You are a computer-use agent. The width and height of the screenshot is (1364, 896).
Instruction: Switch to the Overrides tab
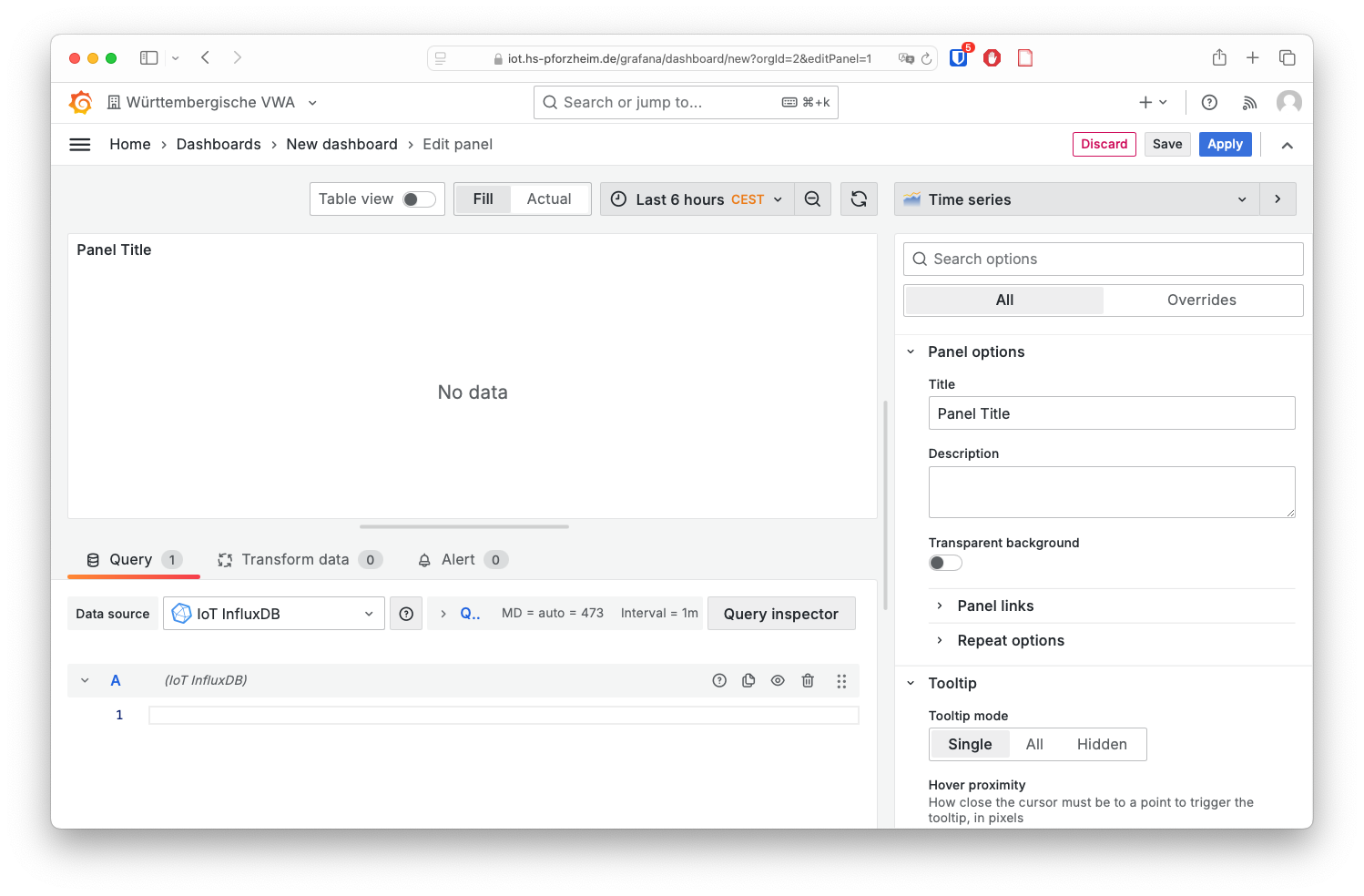(1202, 300)
